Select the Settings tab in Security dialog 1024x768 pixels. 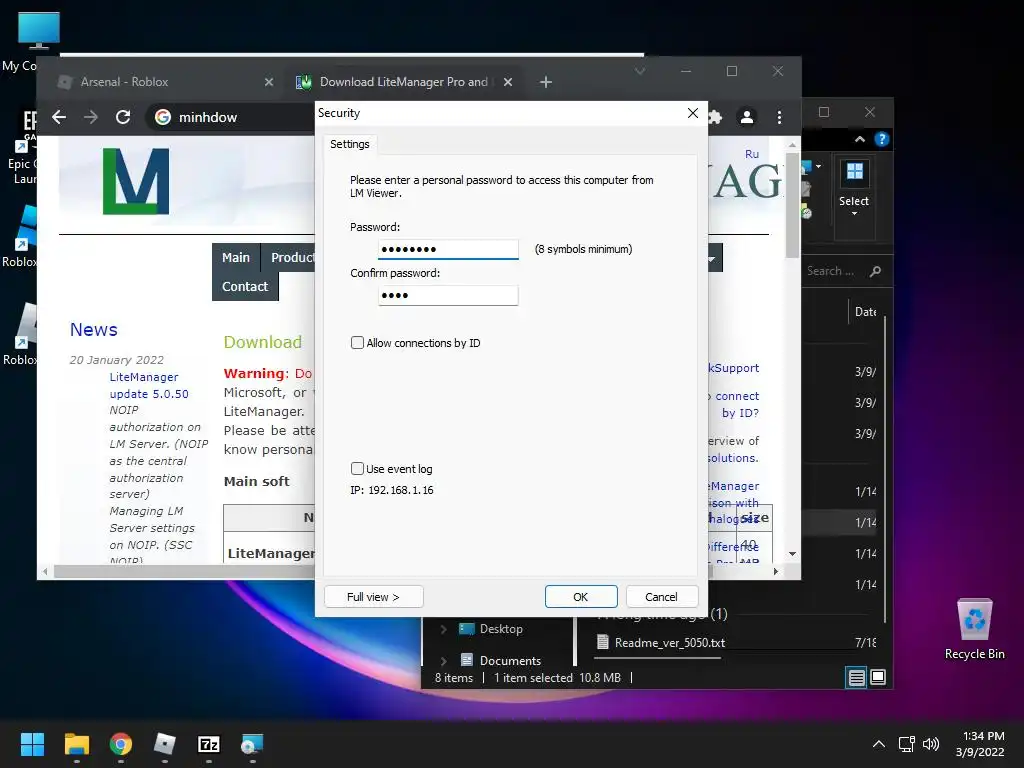pos(349,144)
